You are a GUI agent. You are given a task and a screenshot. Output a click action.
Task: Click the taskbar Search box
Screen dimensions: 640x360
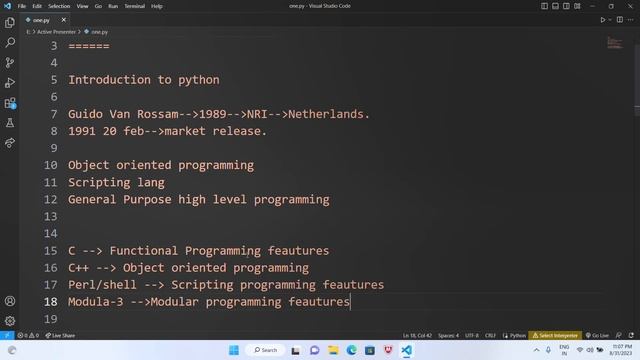click(266, 350)
